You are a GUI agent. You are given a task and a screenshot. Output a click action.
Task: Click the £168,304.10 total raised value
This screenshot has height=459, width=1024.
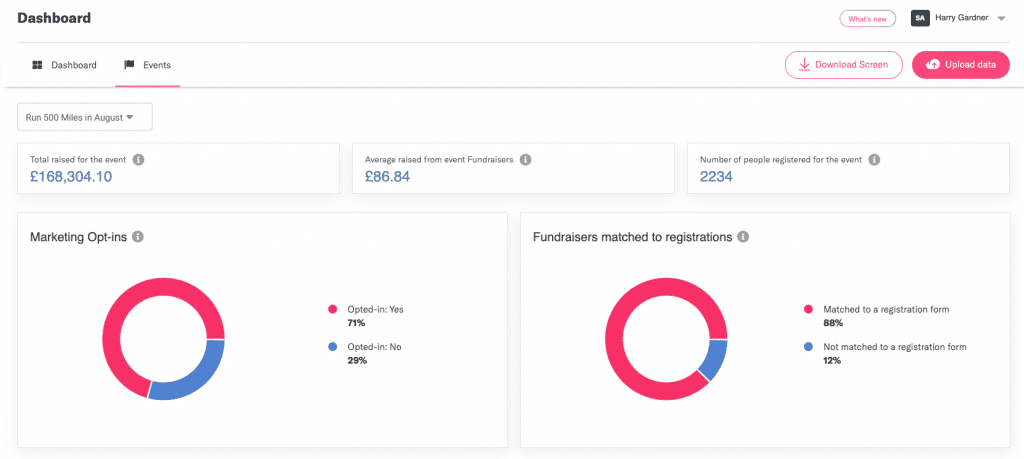pyautogui.click(x=70, y=177)
